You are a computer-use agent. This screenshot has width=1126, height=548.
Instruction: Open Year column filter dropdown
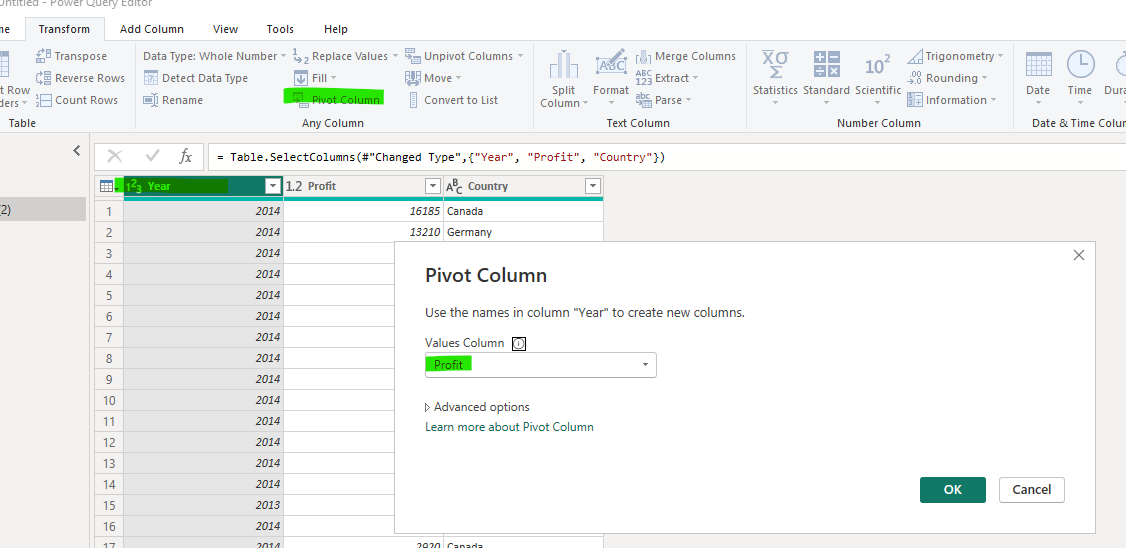272,186
